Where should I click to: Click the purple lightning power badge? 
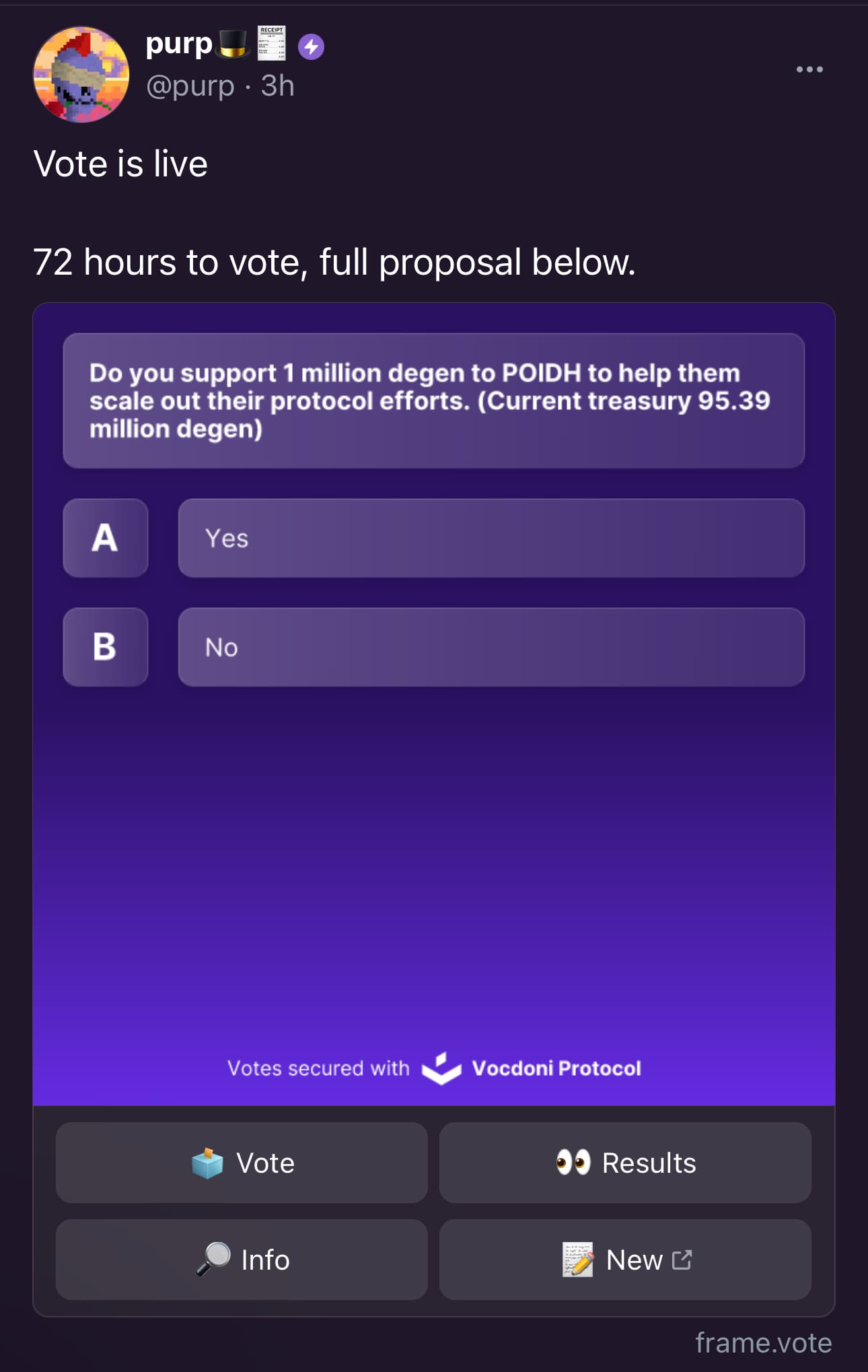[x=311, y=46]
